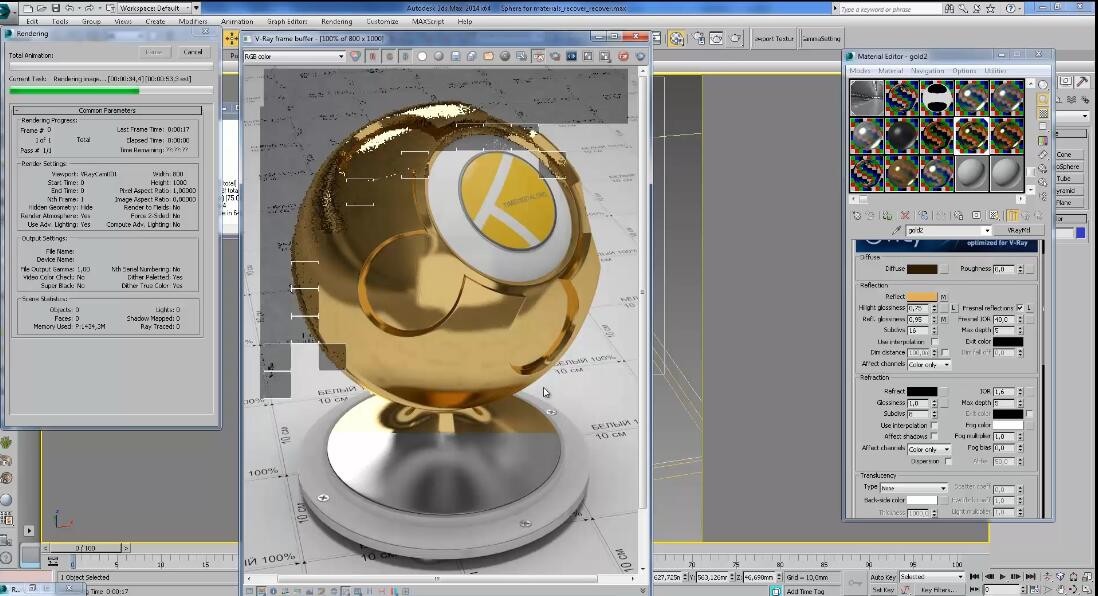Click Auto Key button
This screenshot has height=596, width=1098.
(x=882, y=576)
